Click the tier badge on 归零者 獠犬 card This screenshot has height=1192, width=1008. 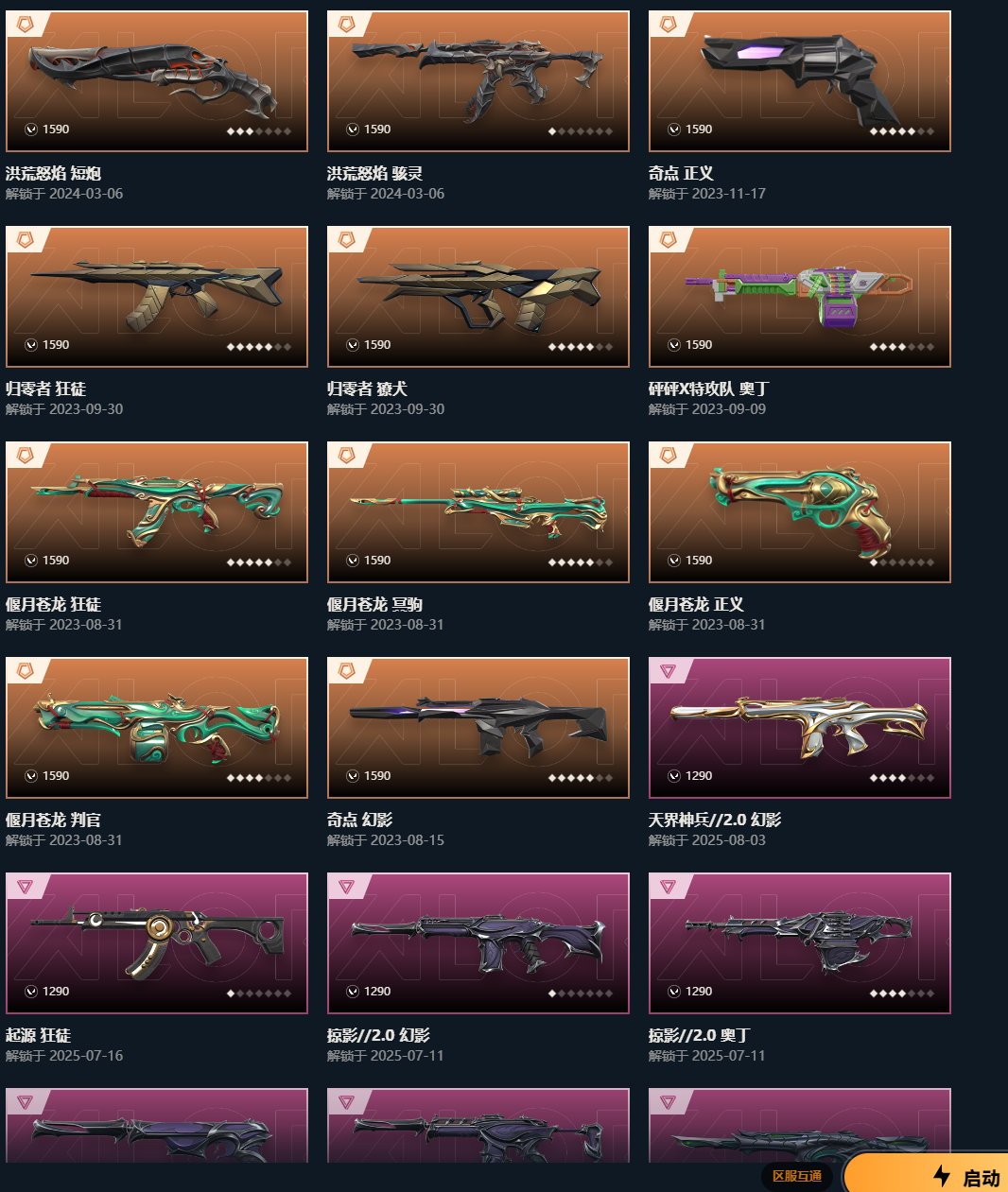coord(347,240)
